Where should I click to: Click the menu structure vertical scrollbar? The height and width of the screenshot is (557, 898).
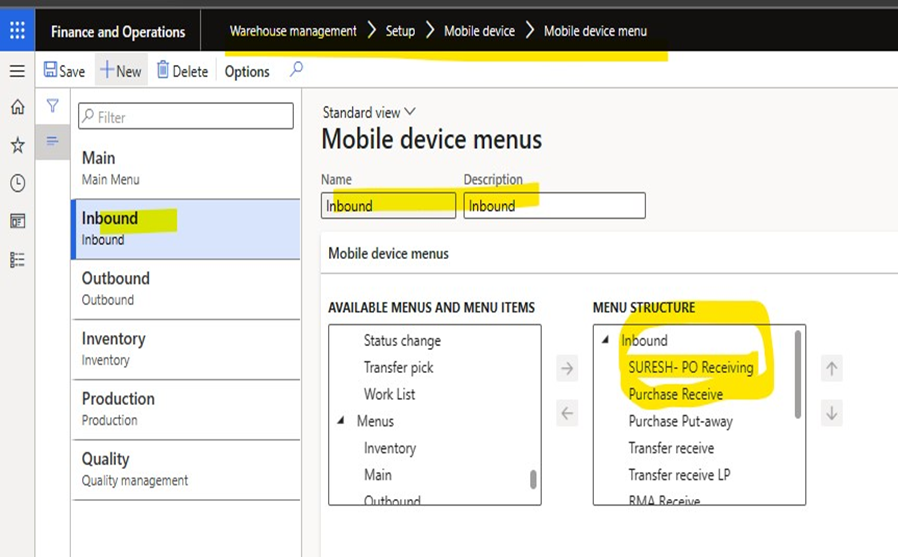(798, 375)
